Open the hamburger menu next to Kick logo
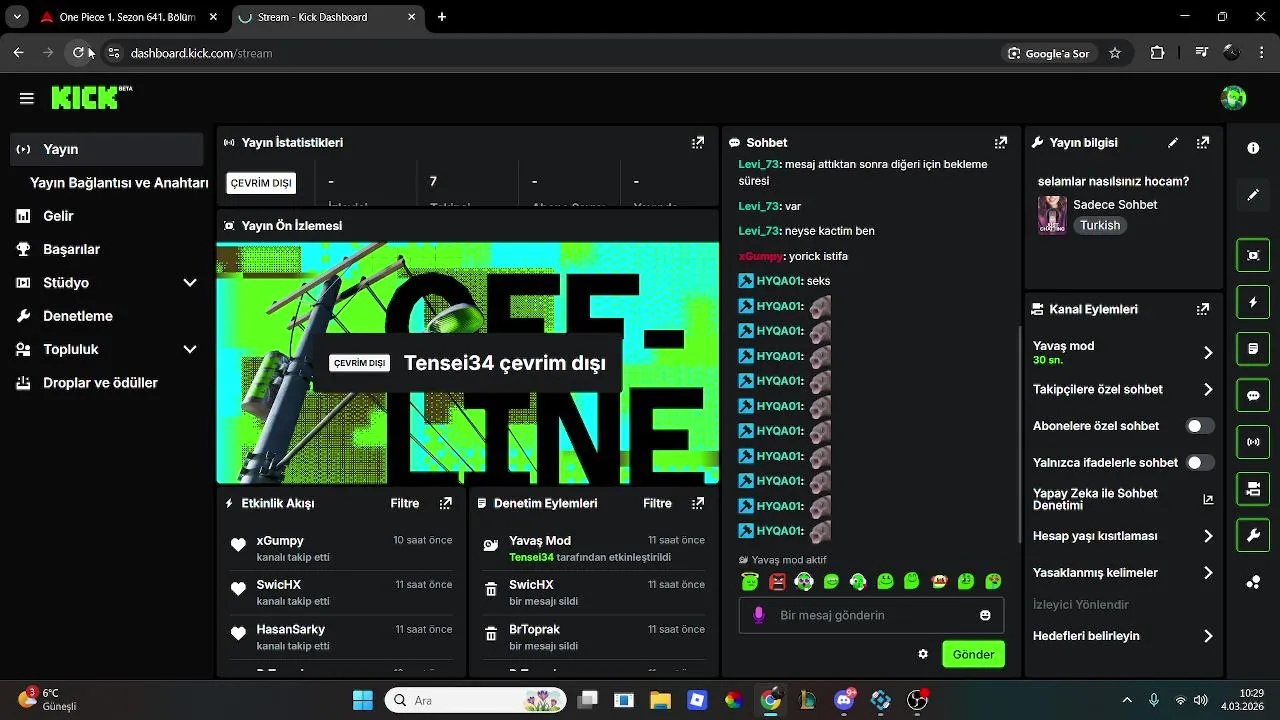Image resolution: width=1280 pixels, height=720 pixels. (x=27, y=98)
